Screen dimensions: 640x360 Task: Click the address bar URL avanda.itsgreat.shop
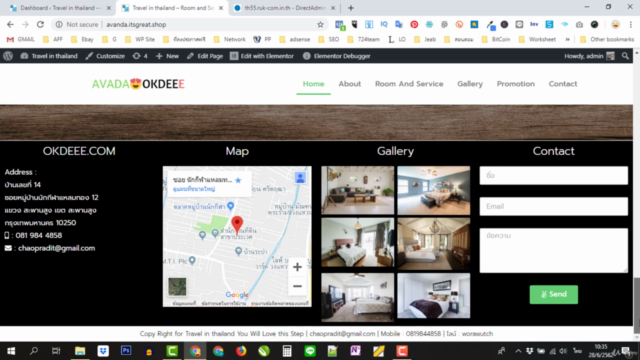coord(136,24)
